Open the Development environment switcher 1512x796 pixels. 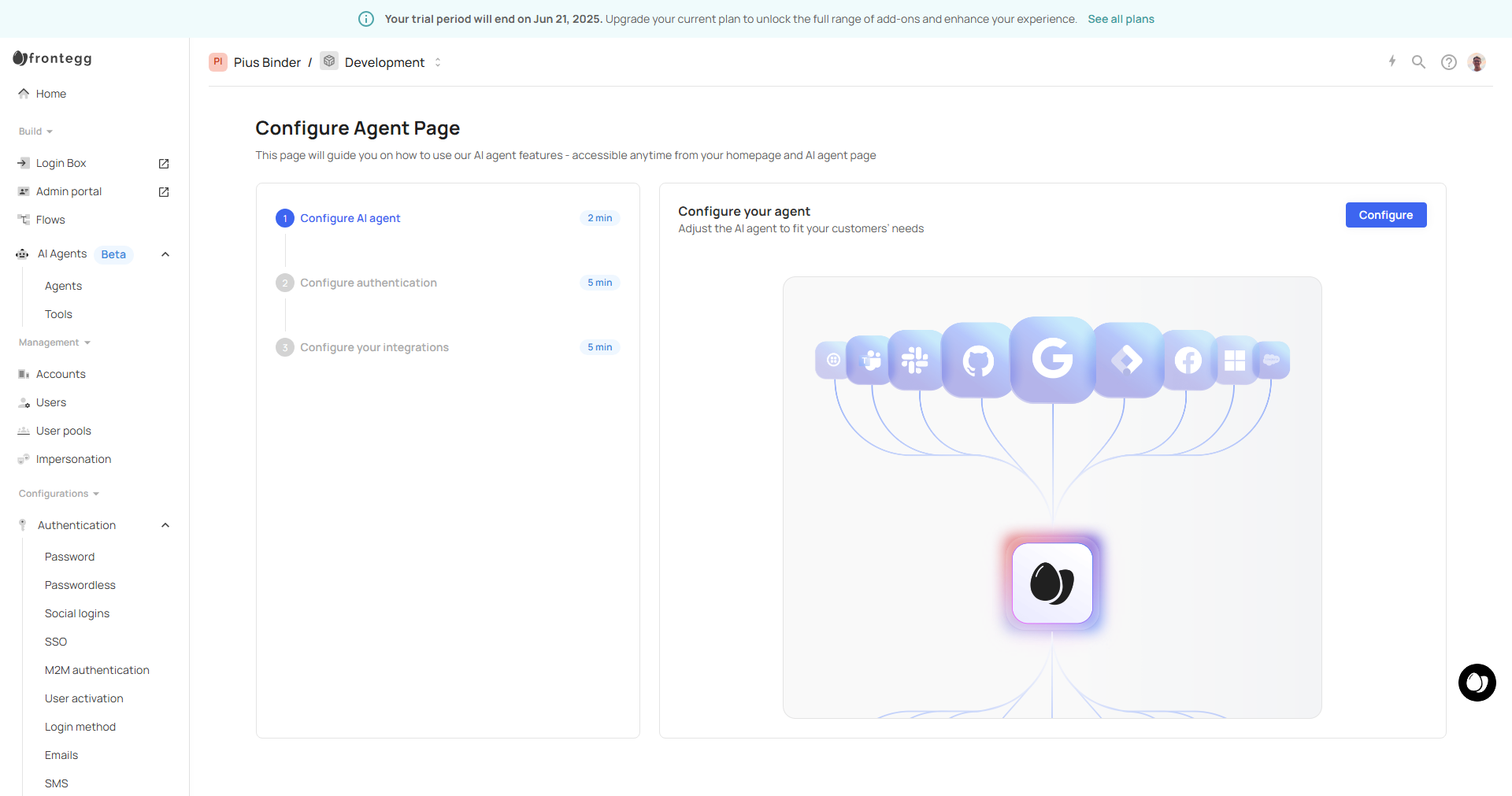438,62
